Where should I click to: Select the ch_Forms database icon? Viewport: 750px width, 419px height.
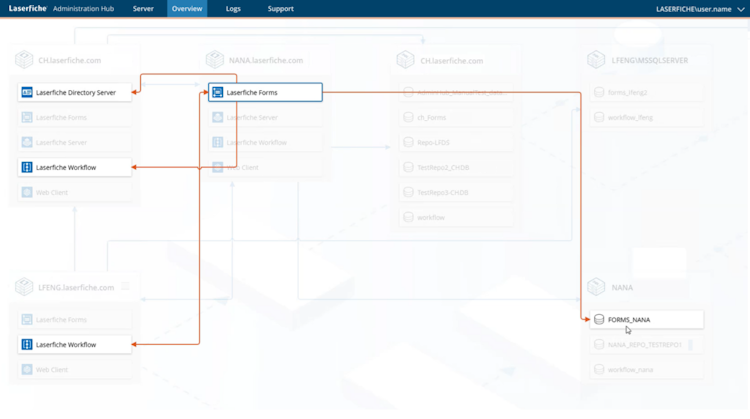pyautogui.click(x=408, y=117)
